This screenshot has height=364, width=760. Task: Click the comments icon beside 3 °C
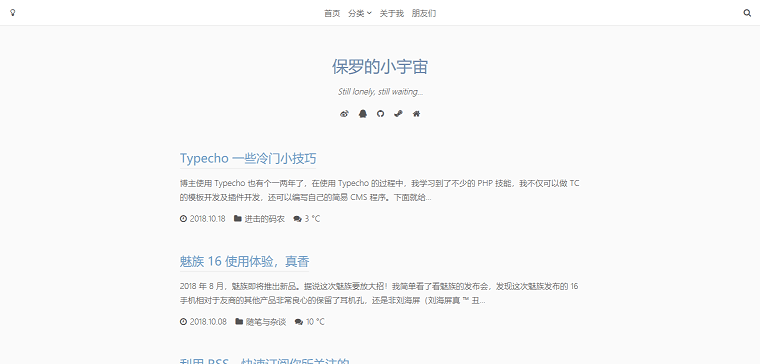[298, 219]
